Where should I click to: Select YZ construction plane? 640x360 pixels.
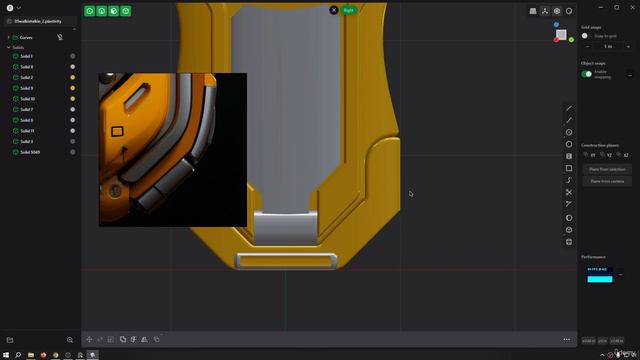[x=606, y=155]
